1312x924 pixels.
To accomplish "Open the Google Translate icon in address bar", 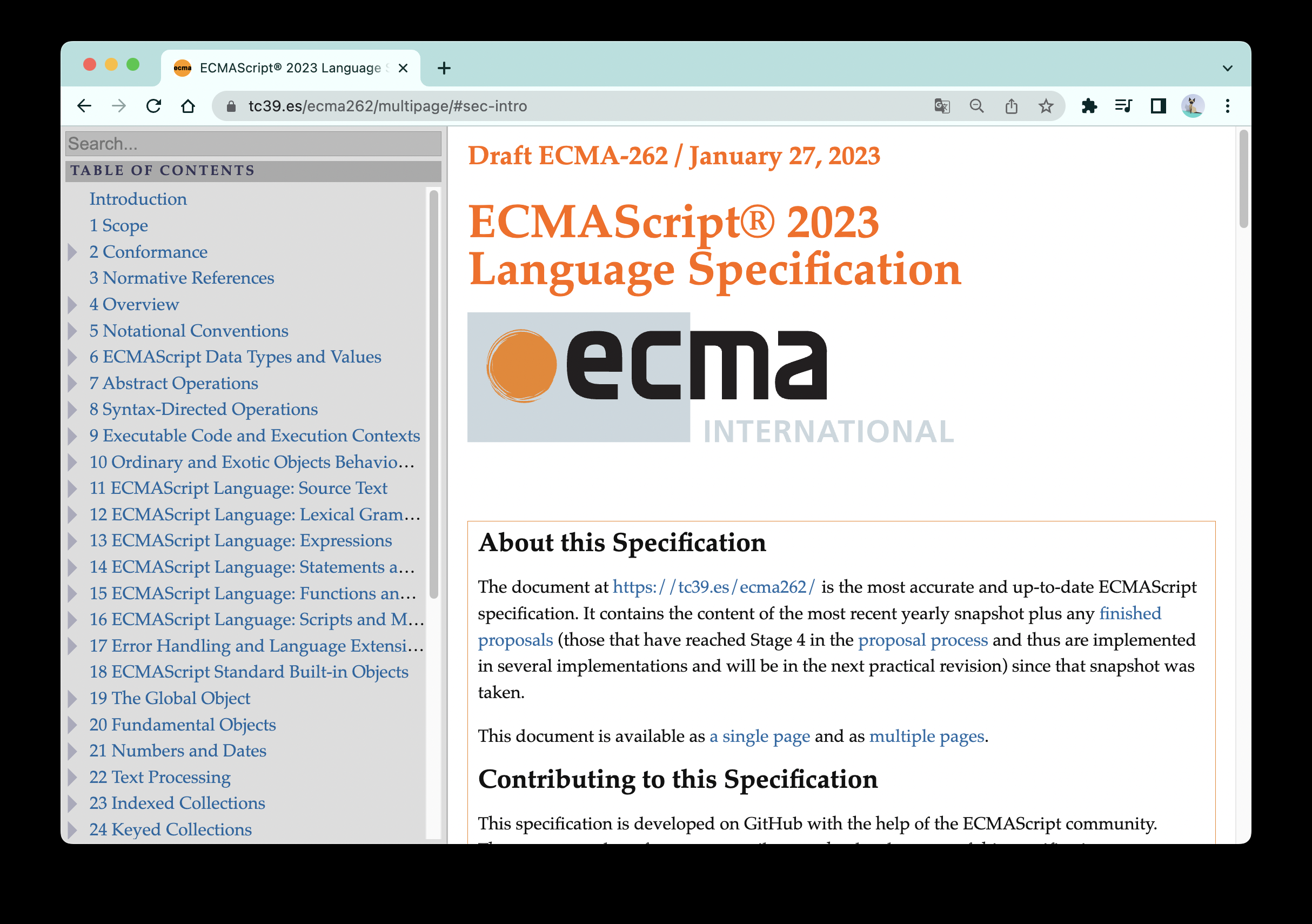I will point(942,106).
